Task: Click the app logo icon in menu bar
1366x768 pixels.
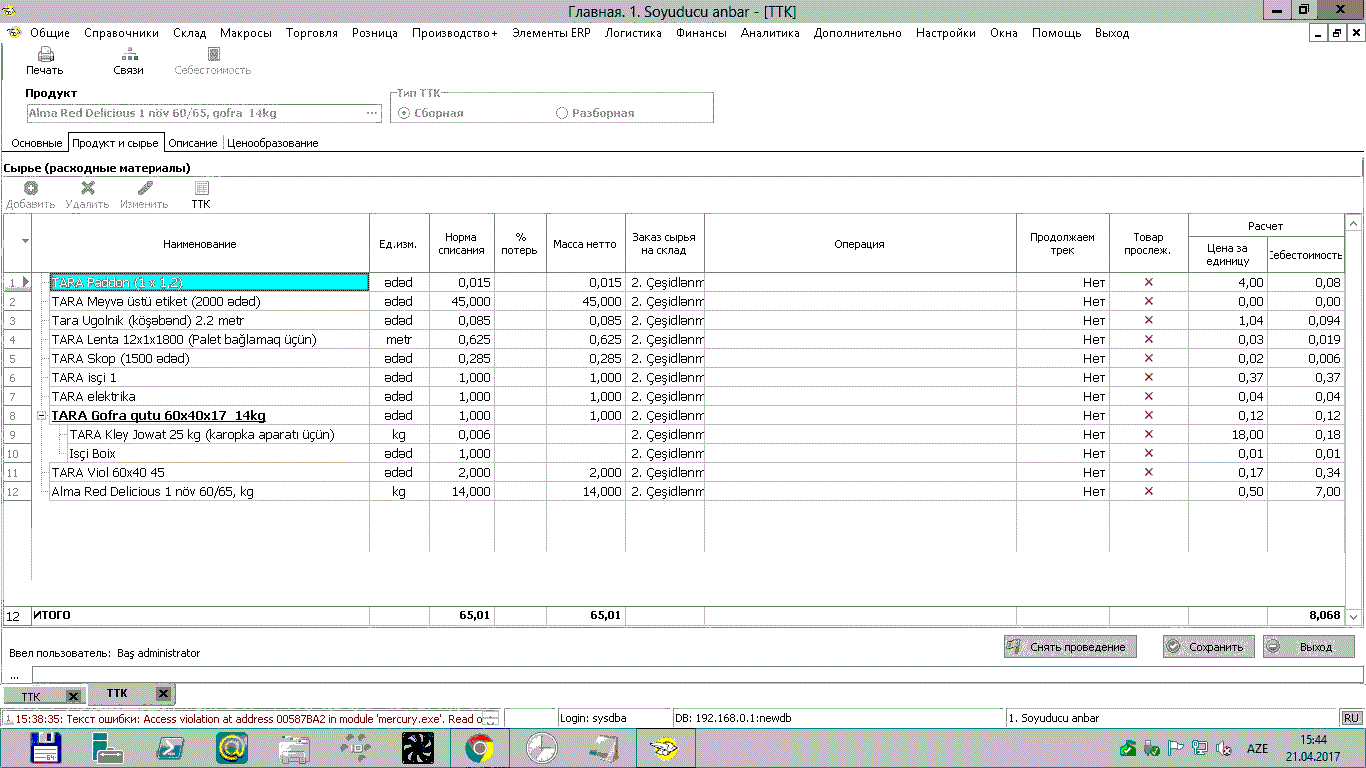Action: click(x=13, y=33)
